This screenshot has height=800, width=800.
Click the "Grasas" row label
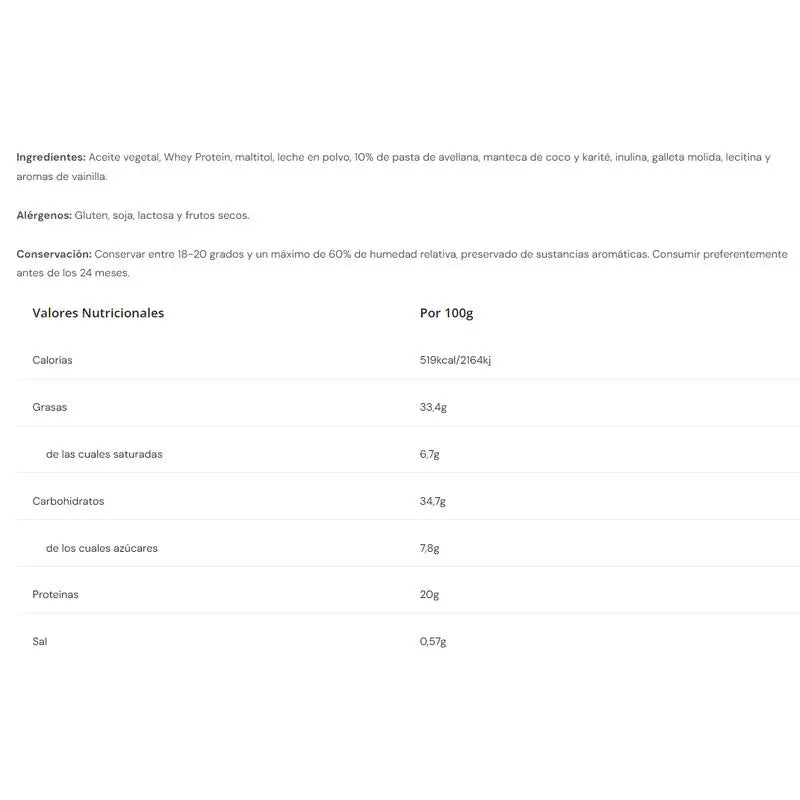pyautogui.click(x=50, y=407)
